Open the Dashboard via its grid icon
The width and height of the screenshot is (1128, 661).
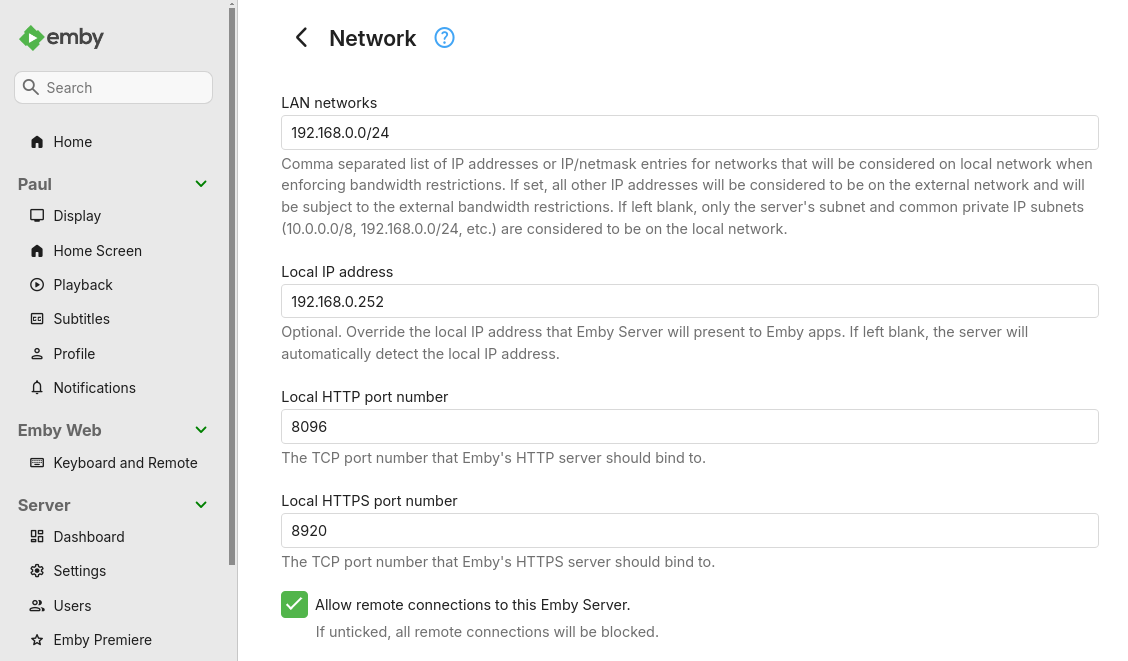[x=35, y=537]
